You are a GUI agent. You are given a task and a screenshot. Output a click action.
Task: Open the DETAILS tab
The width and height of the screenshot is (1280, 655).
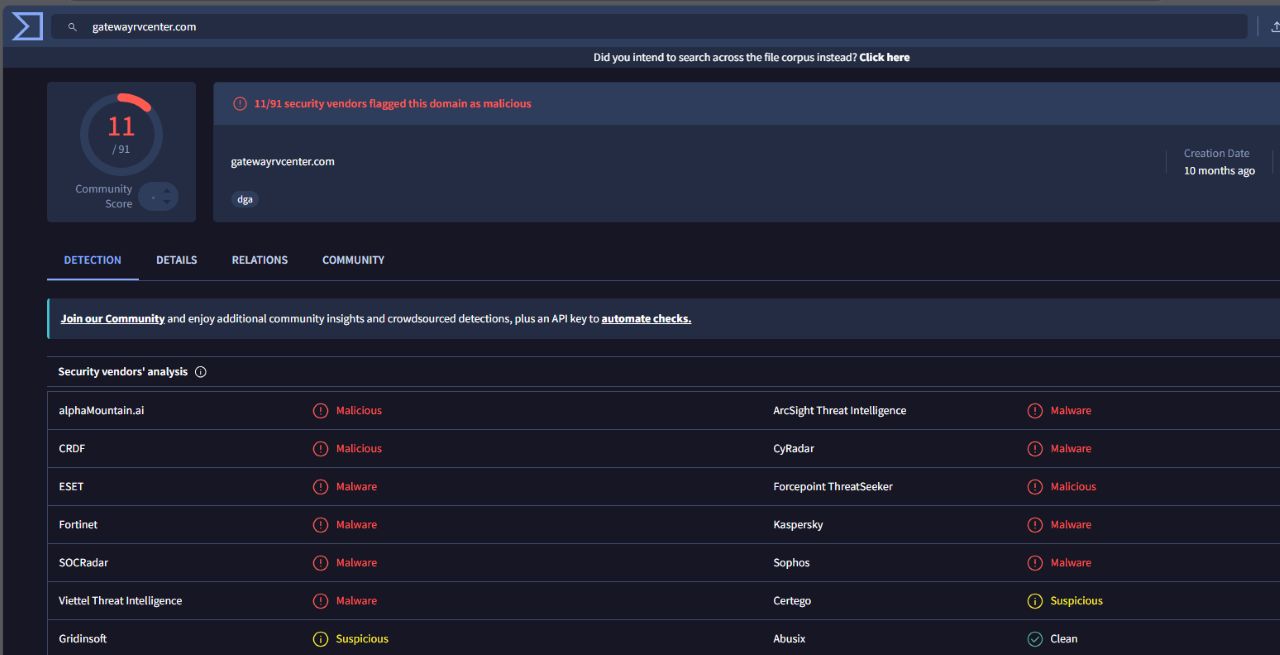click(176, 260)
